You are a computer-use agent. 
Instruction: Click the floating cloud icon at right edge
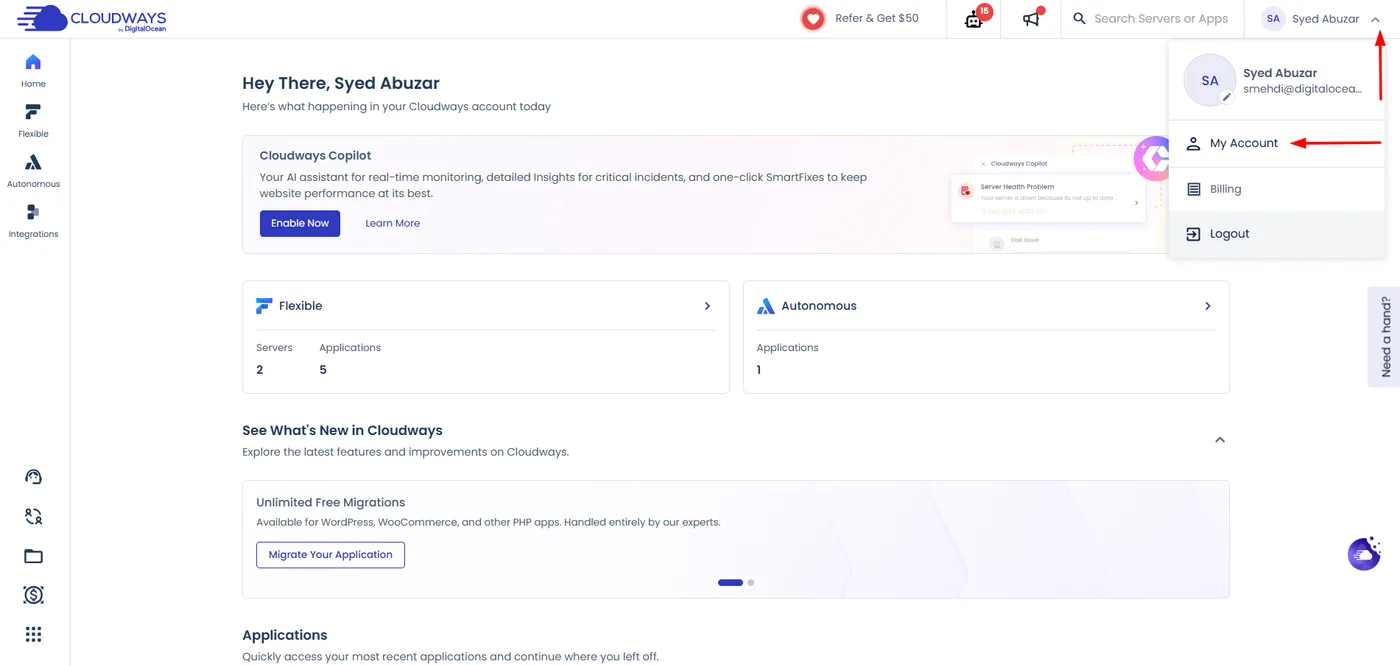[1364, 553]
